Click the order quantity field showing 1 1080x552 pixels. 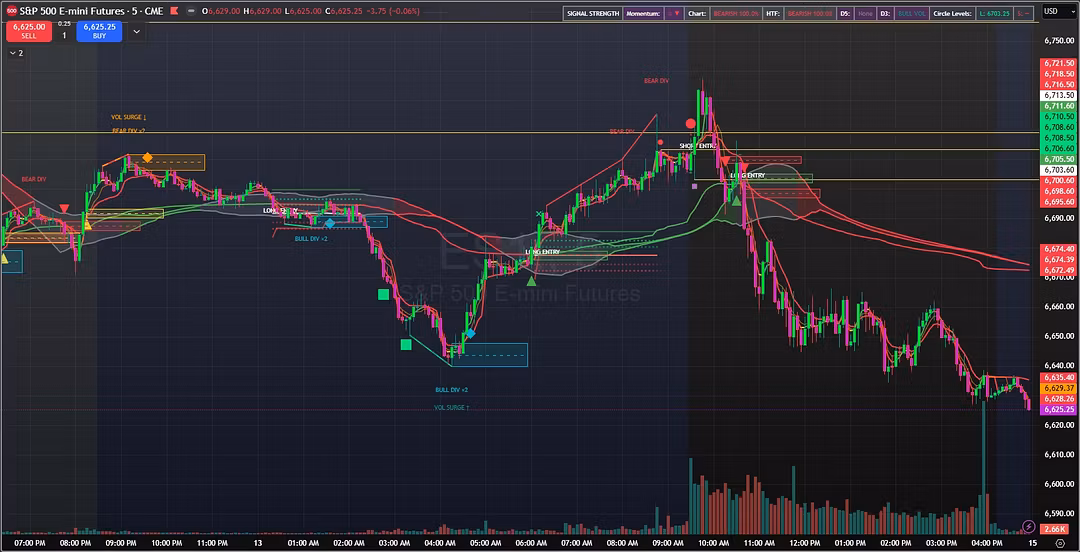pos(64,35)
